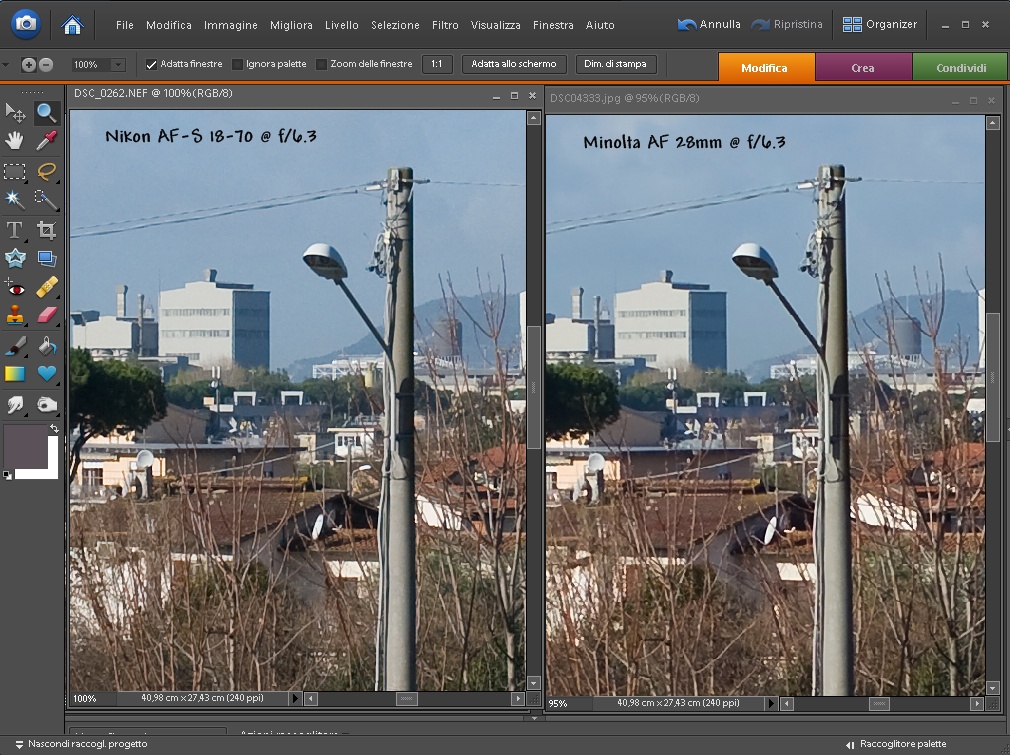This screenshot has width=1010, height=755.
Task: Open the home welcome screen icon
Action: click(72, 24)
